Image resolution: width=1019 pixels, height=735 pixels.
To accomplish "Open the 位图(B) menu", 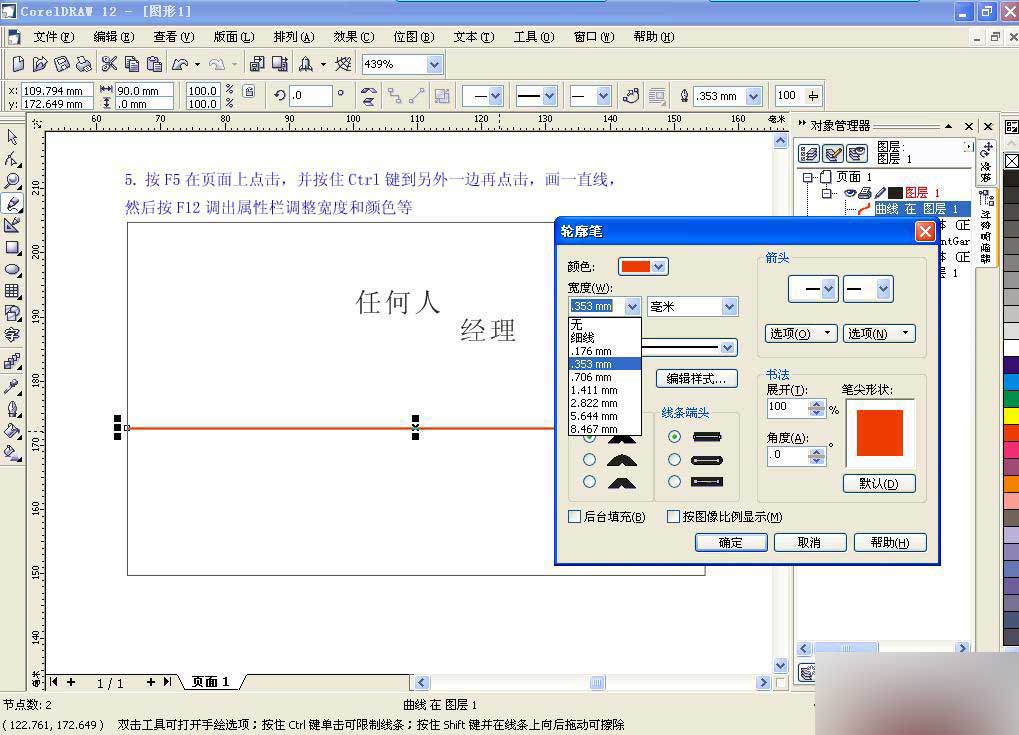I will click(x=413, y=37).
